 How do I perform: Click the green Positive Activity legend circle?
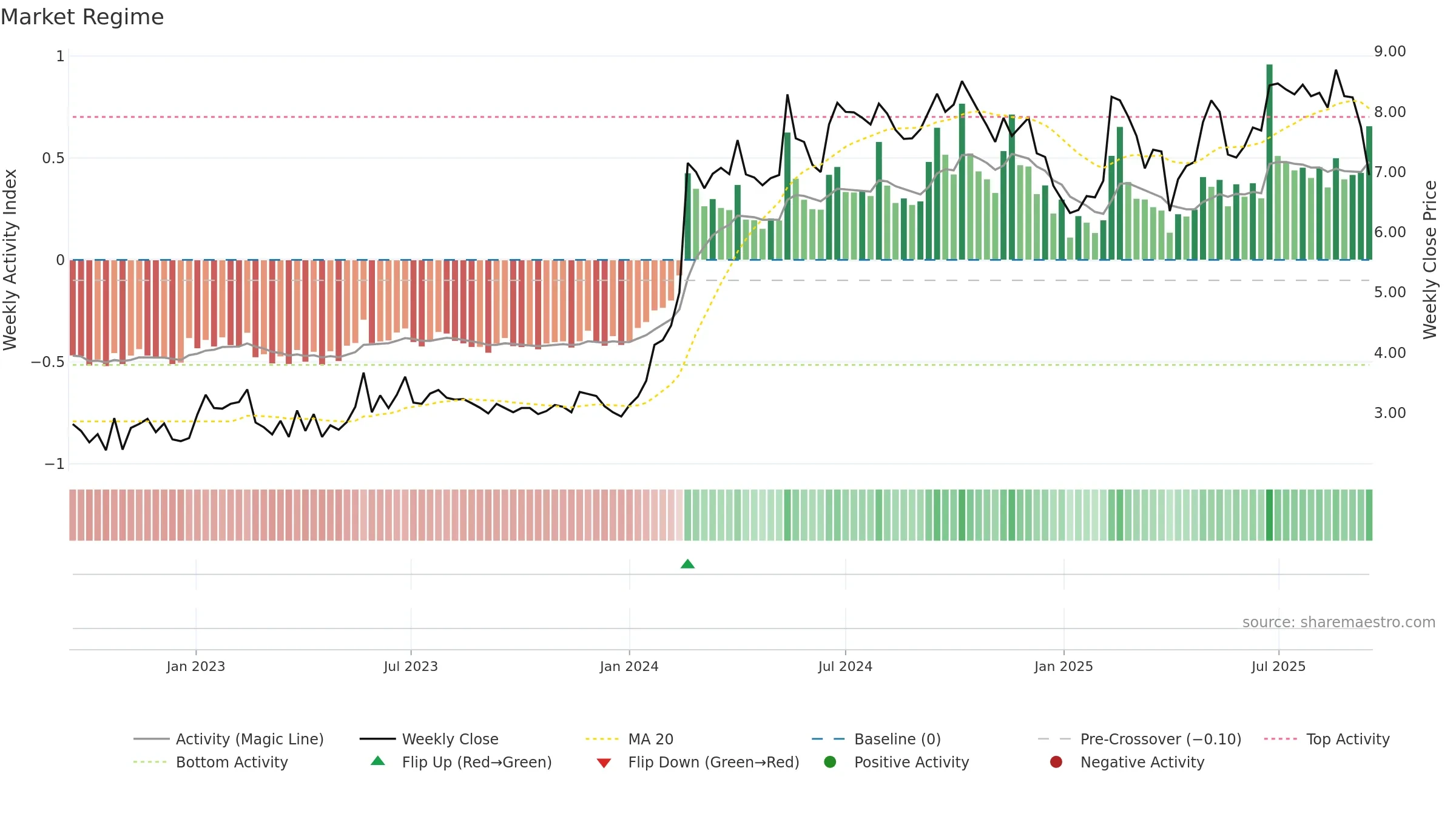(830, 761)
